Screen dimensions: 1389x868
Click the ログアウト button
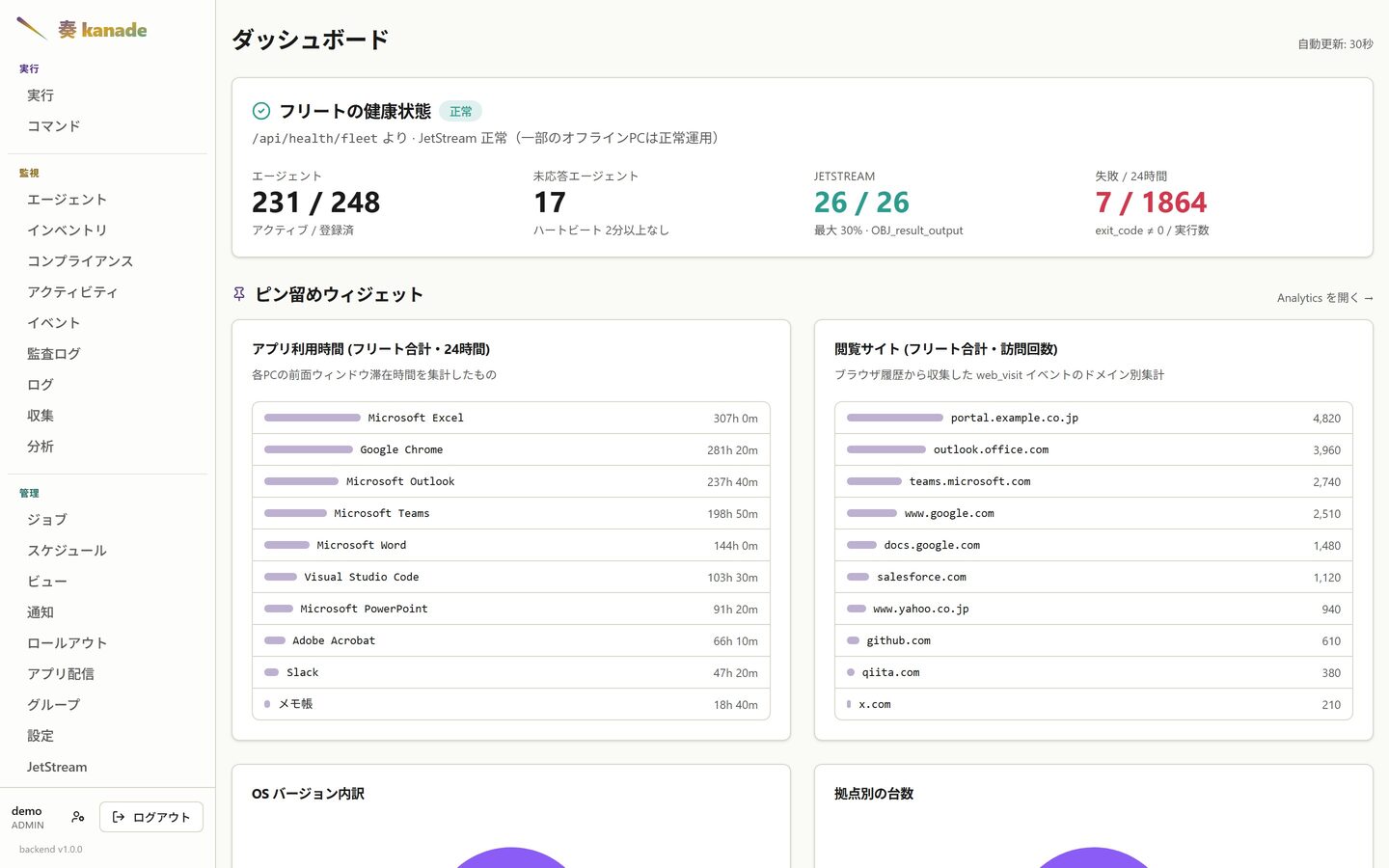(151, 817)
